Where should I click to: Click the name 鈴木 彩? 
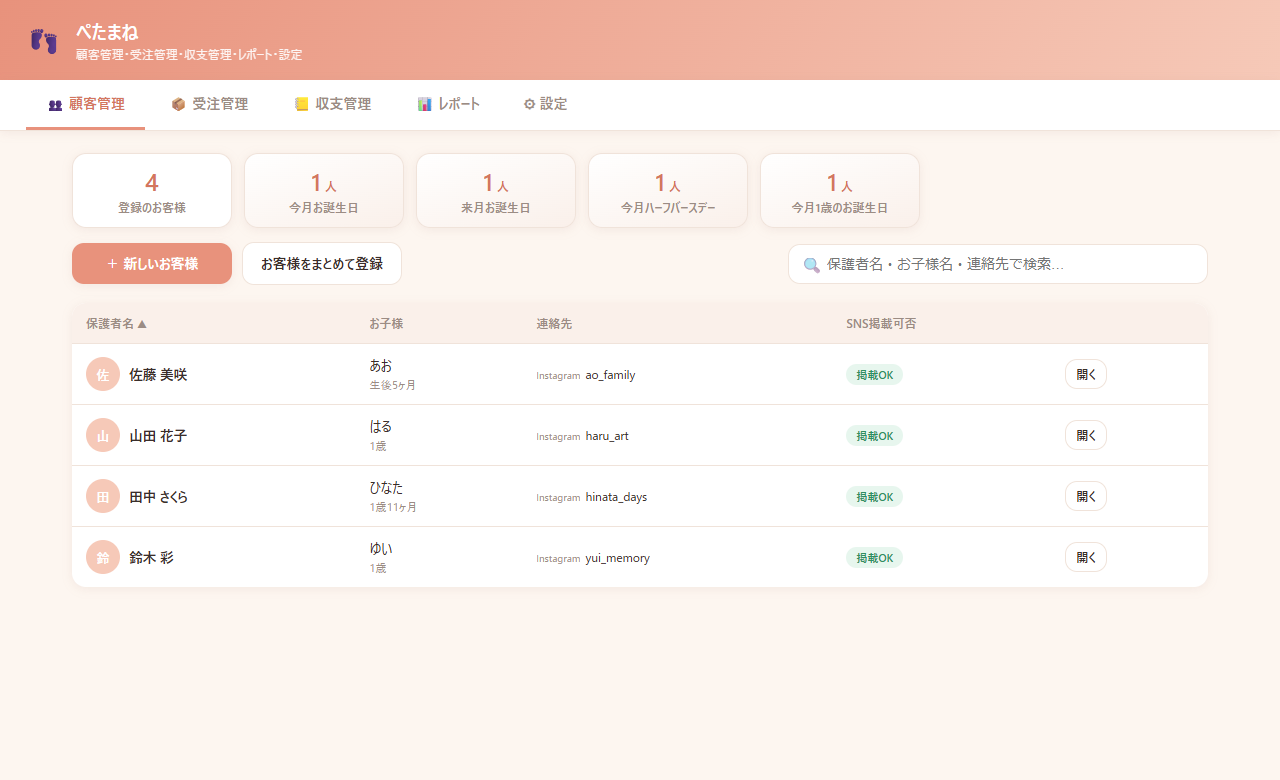[x=151, y=558]
